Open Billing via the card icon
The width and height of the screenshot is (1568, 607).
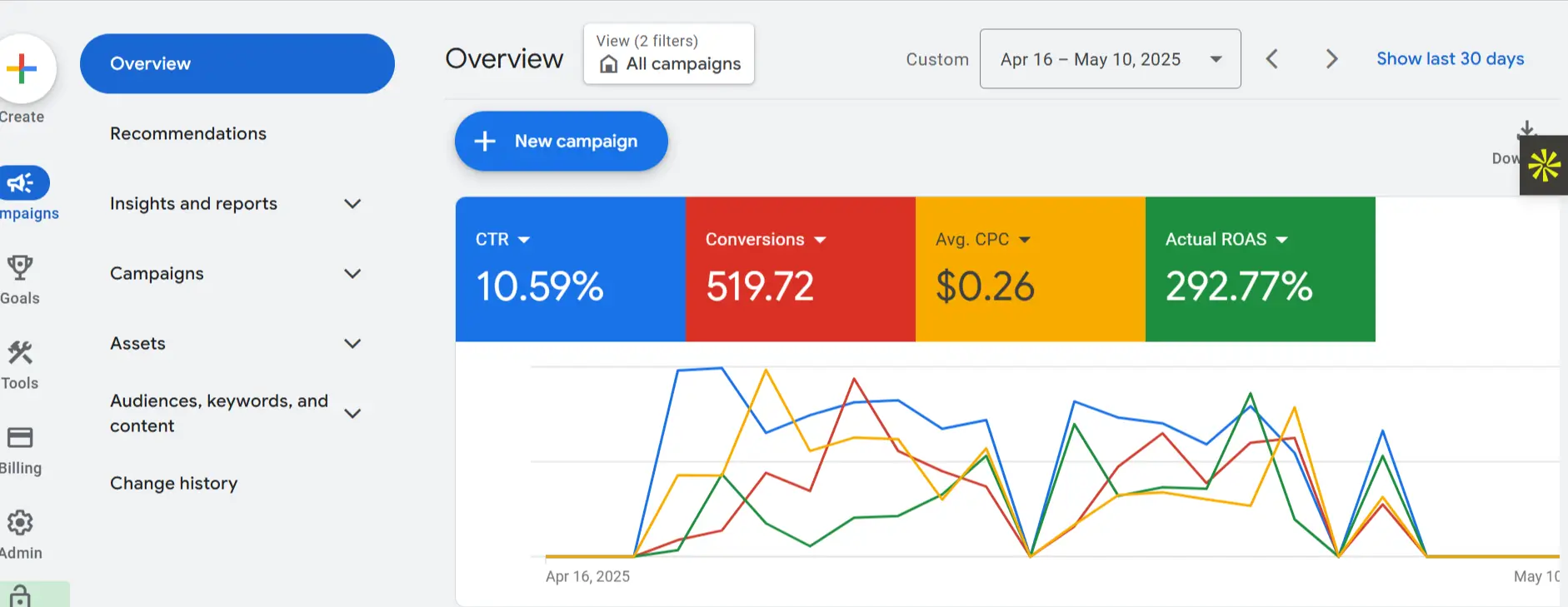tap(20, 438)
